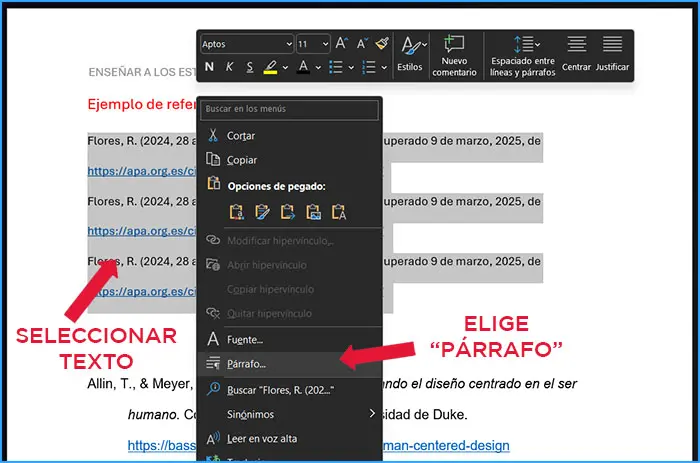
Task: Choose Cortar from the context menu
Action: (289, 136)
